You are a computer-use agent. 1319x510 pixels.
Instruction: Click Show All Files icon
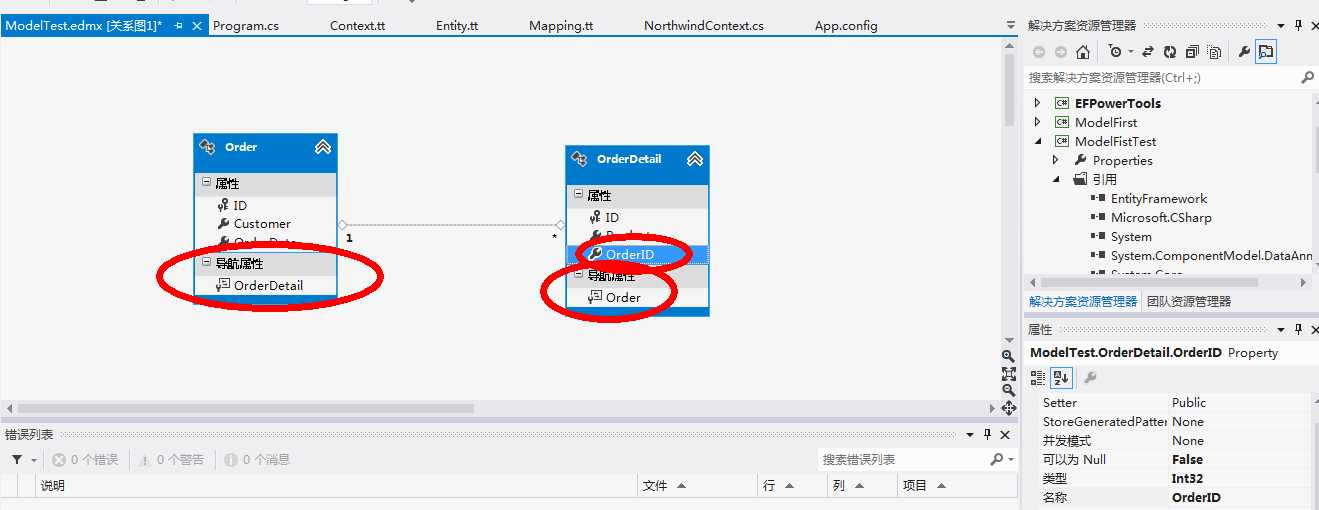coord(1214,52)
